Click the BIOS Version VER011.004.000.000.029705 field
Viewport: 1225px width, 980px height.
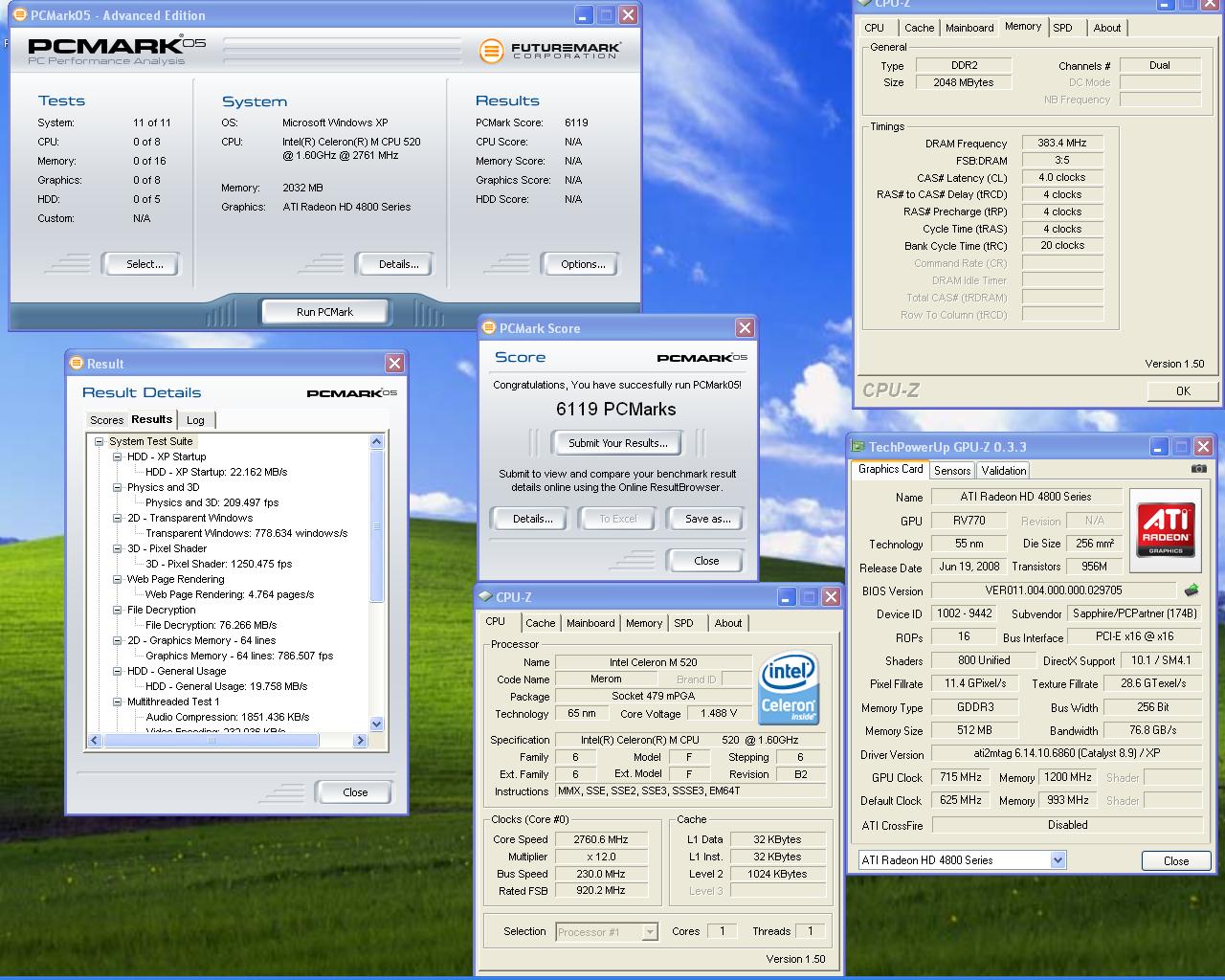point(1054,590)
